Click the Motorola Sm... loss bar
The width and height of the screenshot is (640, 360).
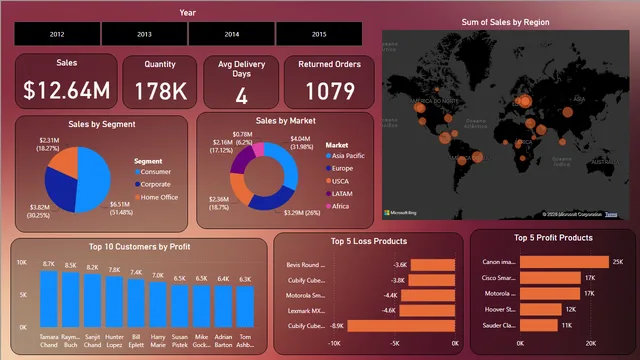tap(428, 295)
